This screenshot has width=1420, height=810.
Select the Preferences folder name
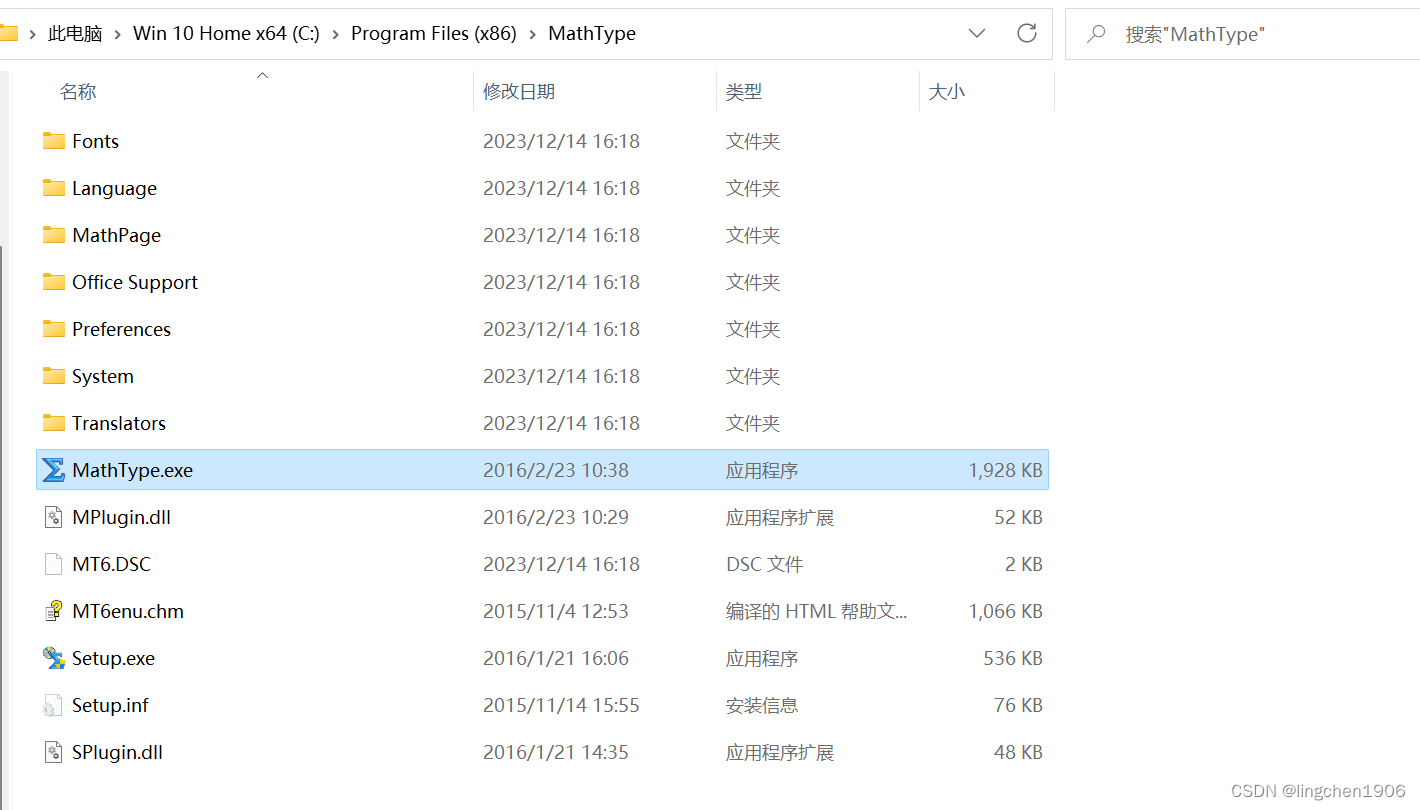pos(121,329)
